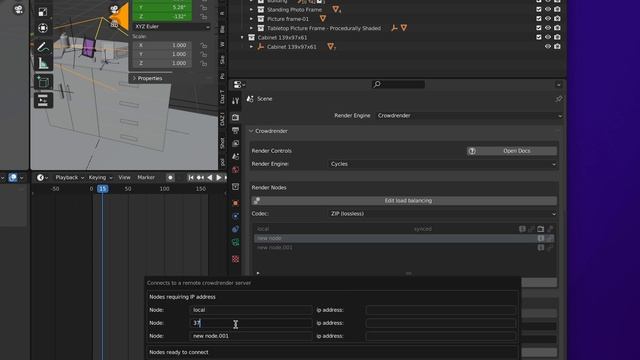The width and height of the screenshot is (640, 360).
Task: Click Open Docs button
Action: pos(512,151)
